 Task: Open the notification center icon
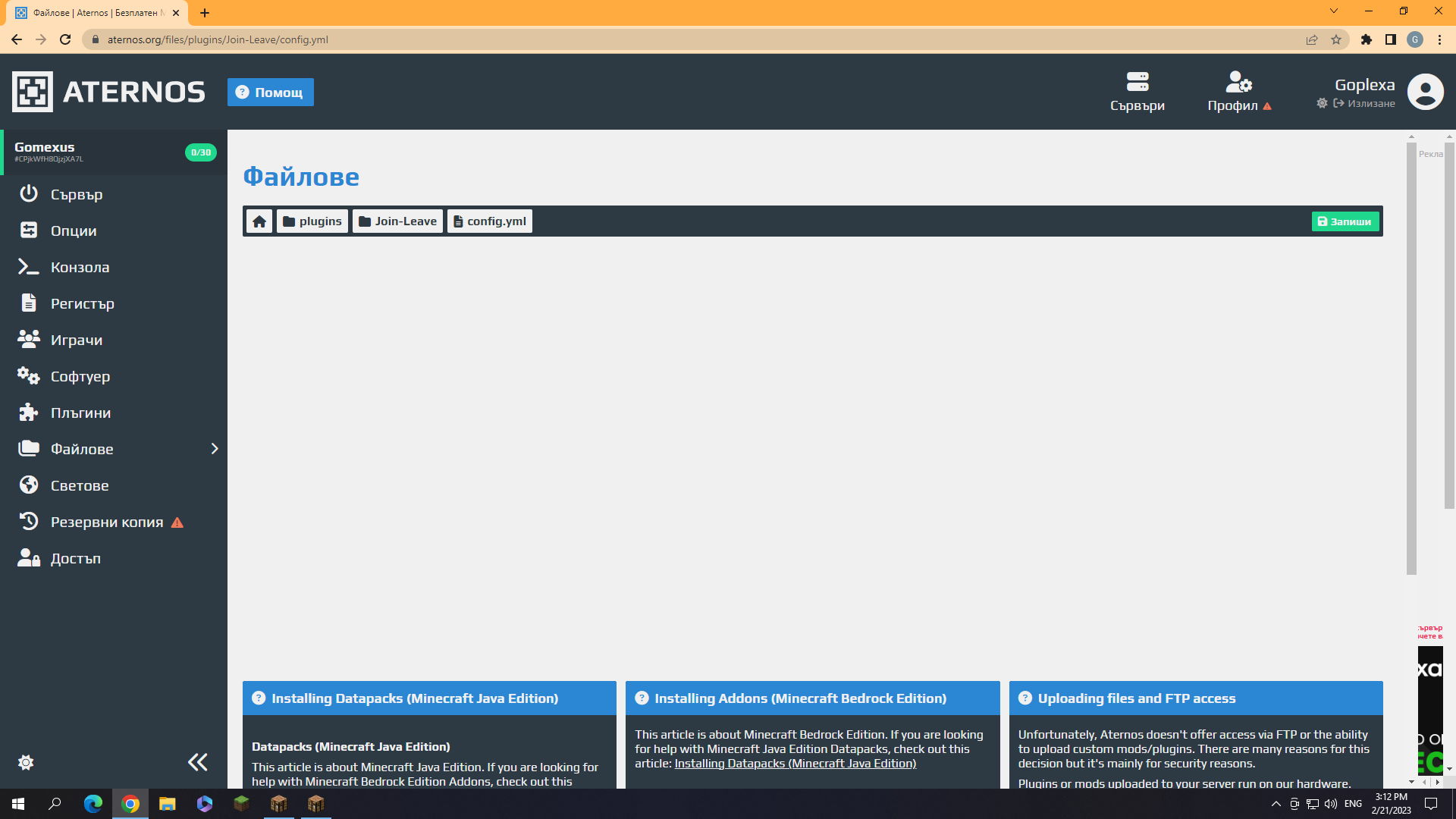click(1431, 804)
